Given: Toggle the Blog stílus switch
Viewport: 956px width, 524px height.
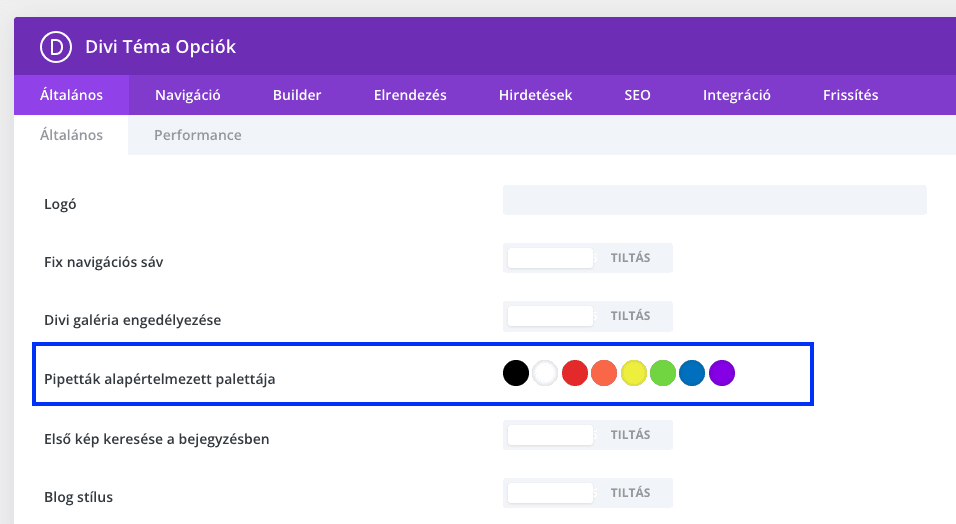Looking at the screenshot, I should tap(588, 493).
